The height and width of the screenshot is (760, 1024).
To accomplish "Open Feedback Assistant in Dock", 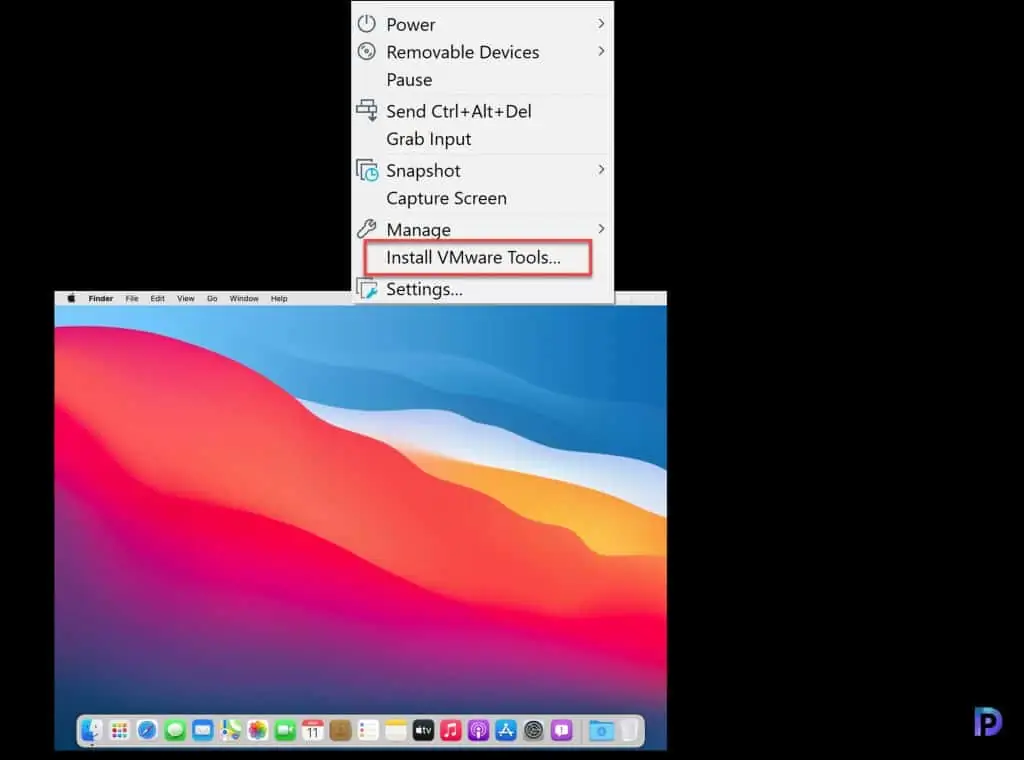I will [x=562, y=731].
